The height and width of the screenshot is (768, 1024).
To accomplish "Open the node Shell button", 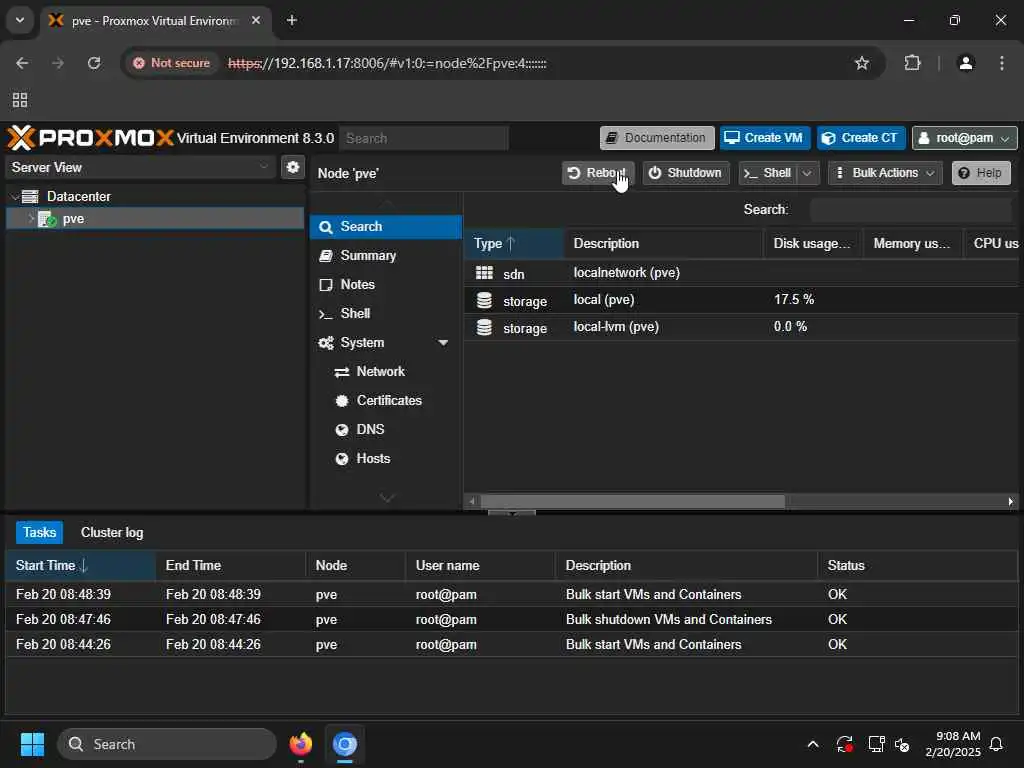I will coord(768,173).
